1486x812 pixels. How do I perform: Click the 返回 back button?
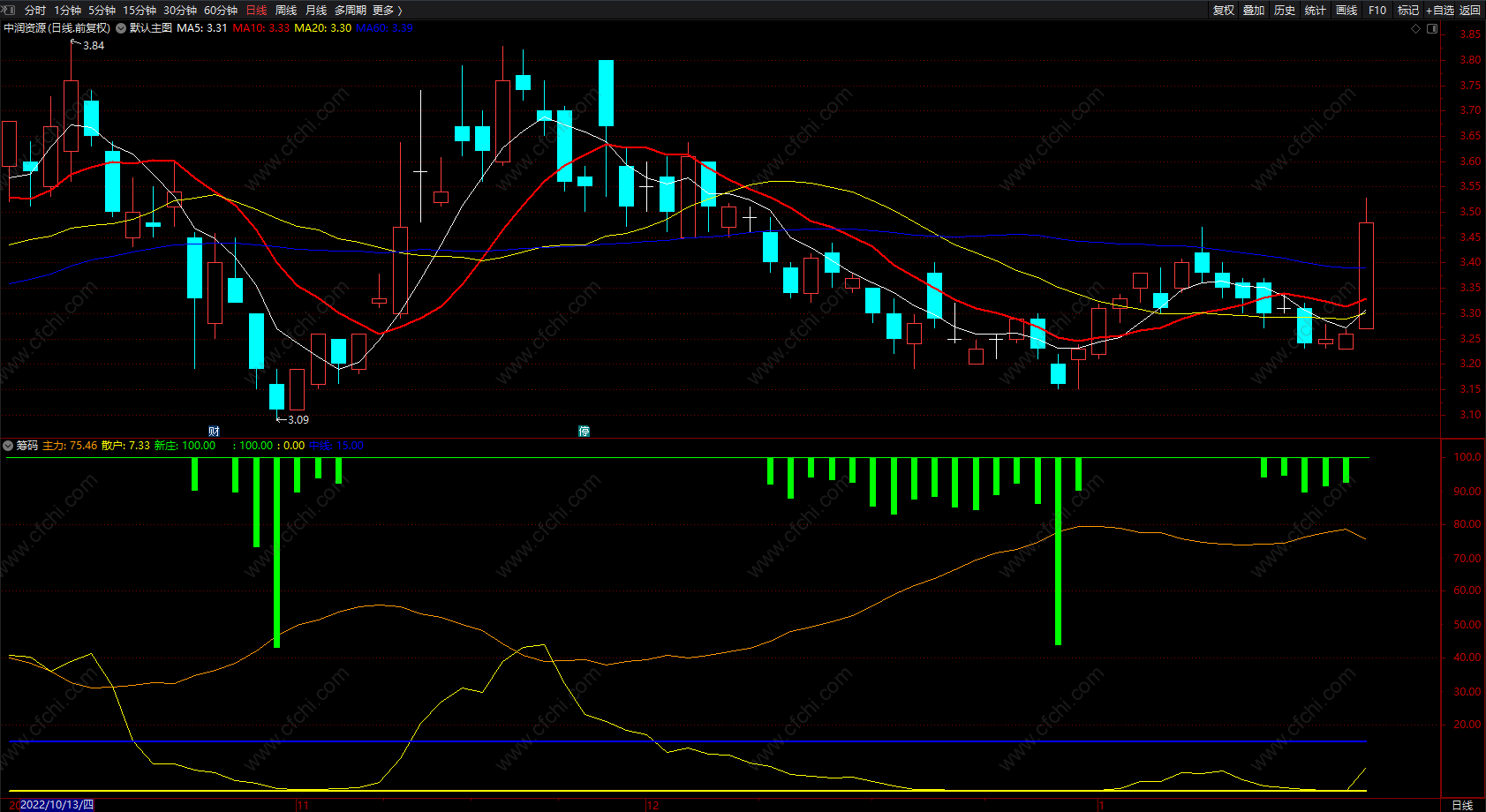(x=1470, y=10)
